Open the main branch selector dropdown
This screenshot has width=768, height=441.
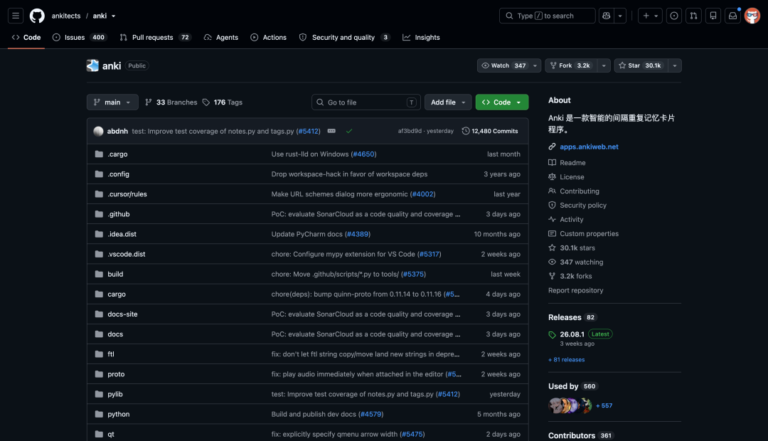pyautogui.click(x=112, y=102)
